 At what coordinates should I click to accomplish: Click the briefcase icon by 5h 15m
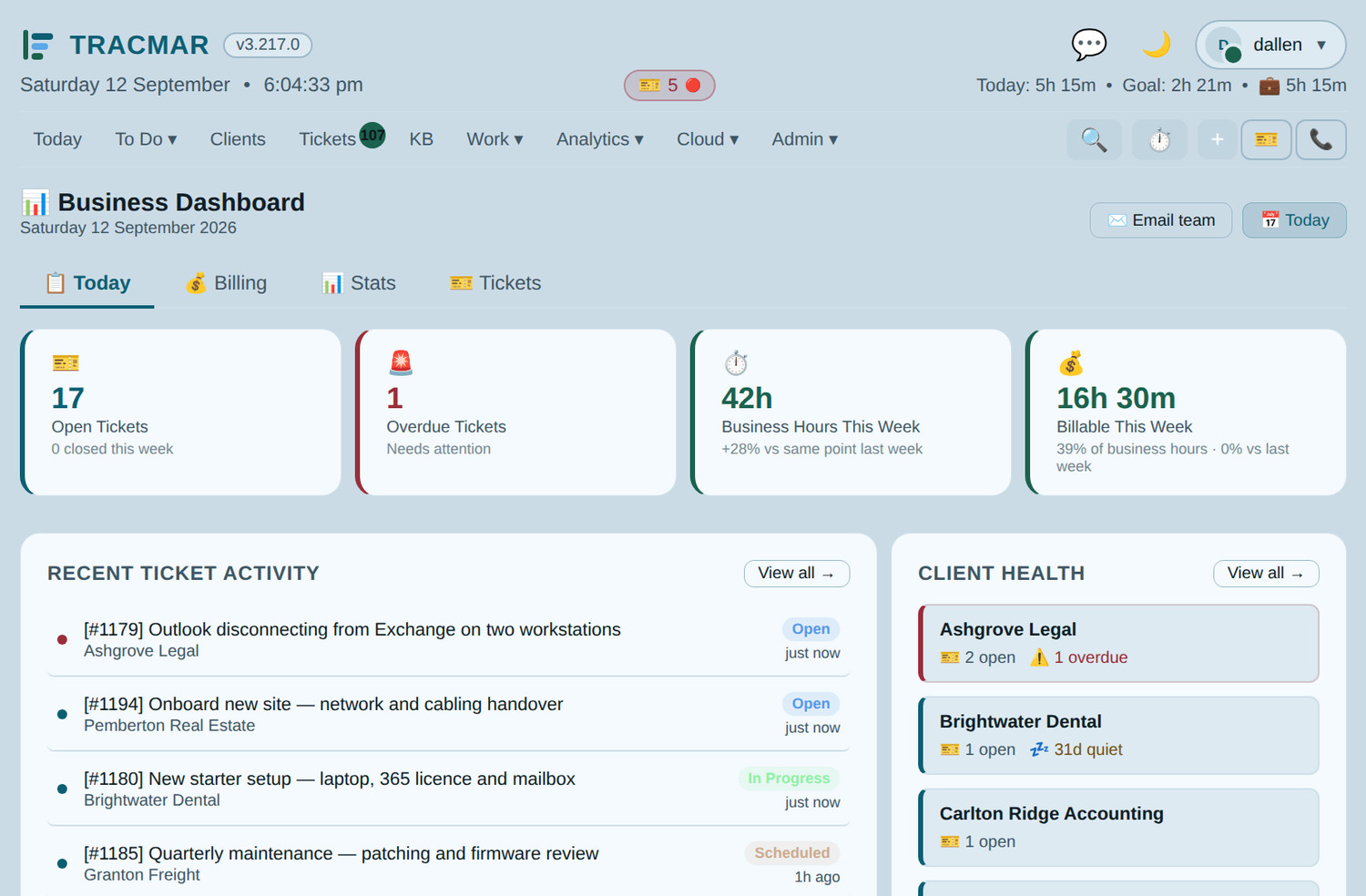(1269, 87)
